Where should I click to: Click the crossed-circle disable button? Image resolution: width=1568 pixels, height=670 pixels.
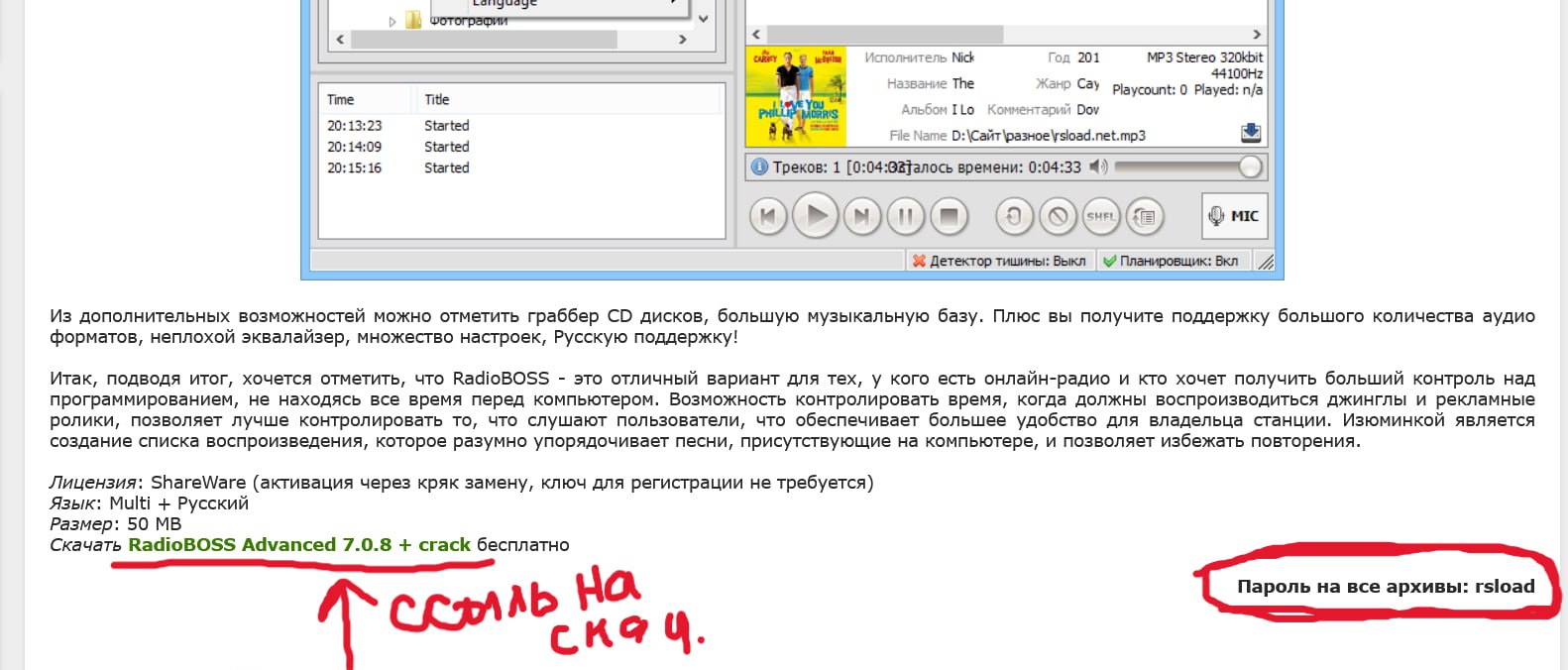(1058, 216)
